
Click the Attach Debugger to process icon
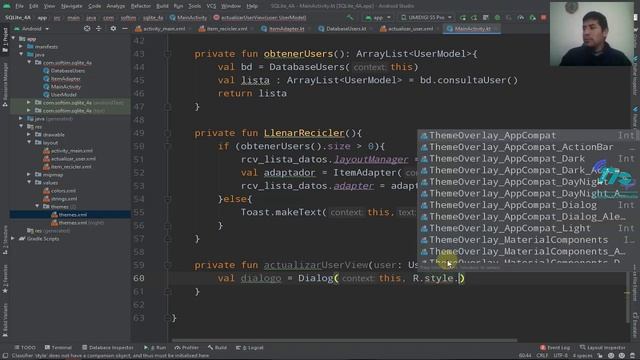(x=532, y=18)
